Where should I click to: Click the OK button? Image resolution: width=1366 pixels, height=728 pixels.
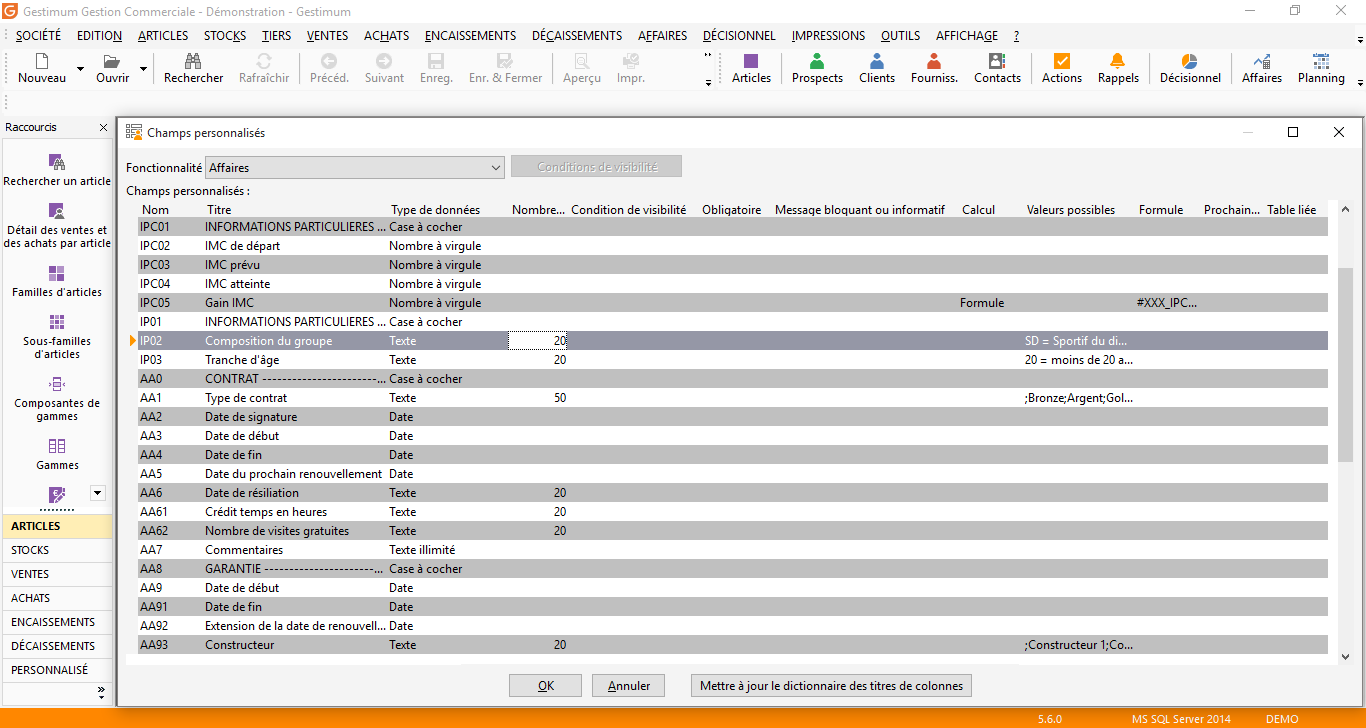point(545,686)
